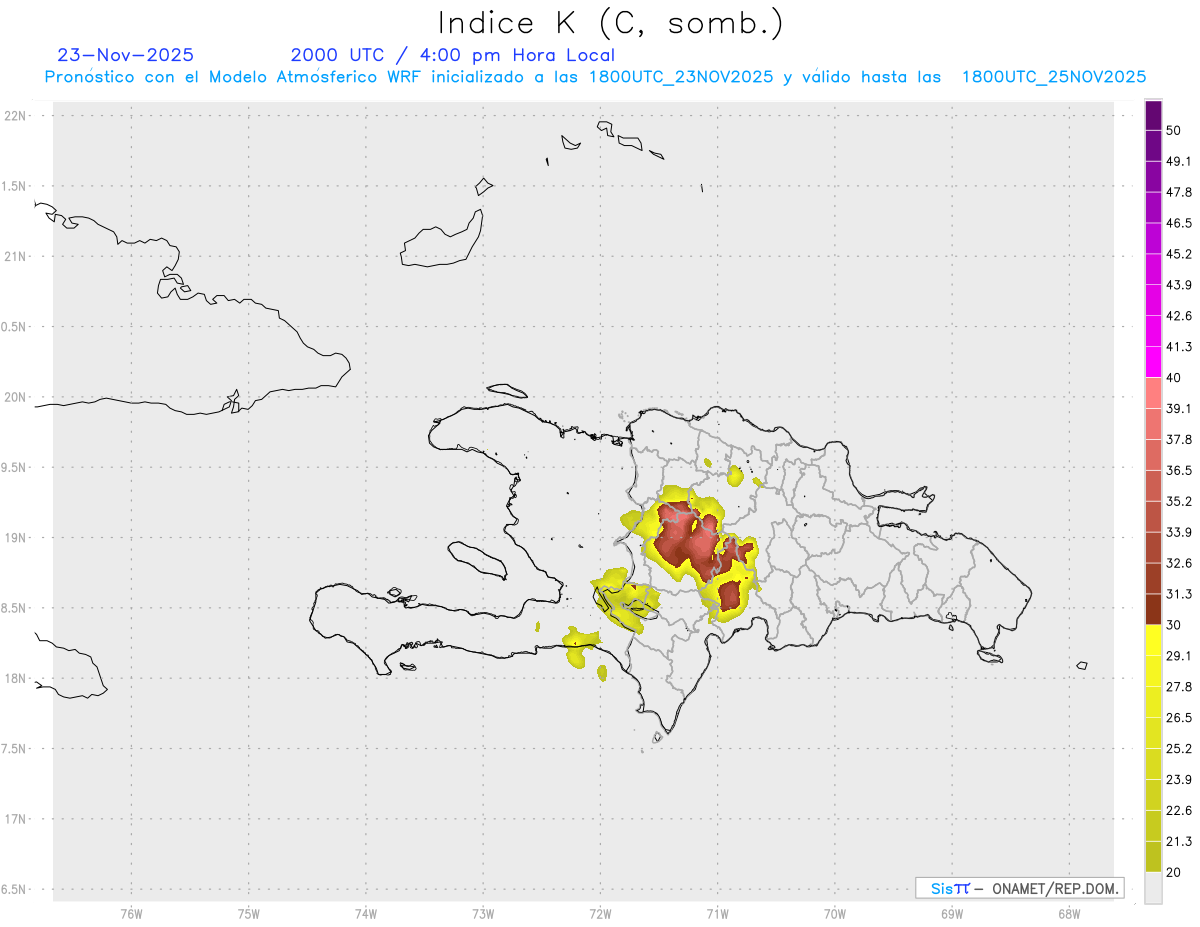Click the colorbar label "39.1"
Image resolution: width=1200 pixels, height=927 pixels.
(1179, 408)
